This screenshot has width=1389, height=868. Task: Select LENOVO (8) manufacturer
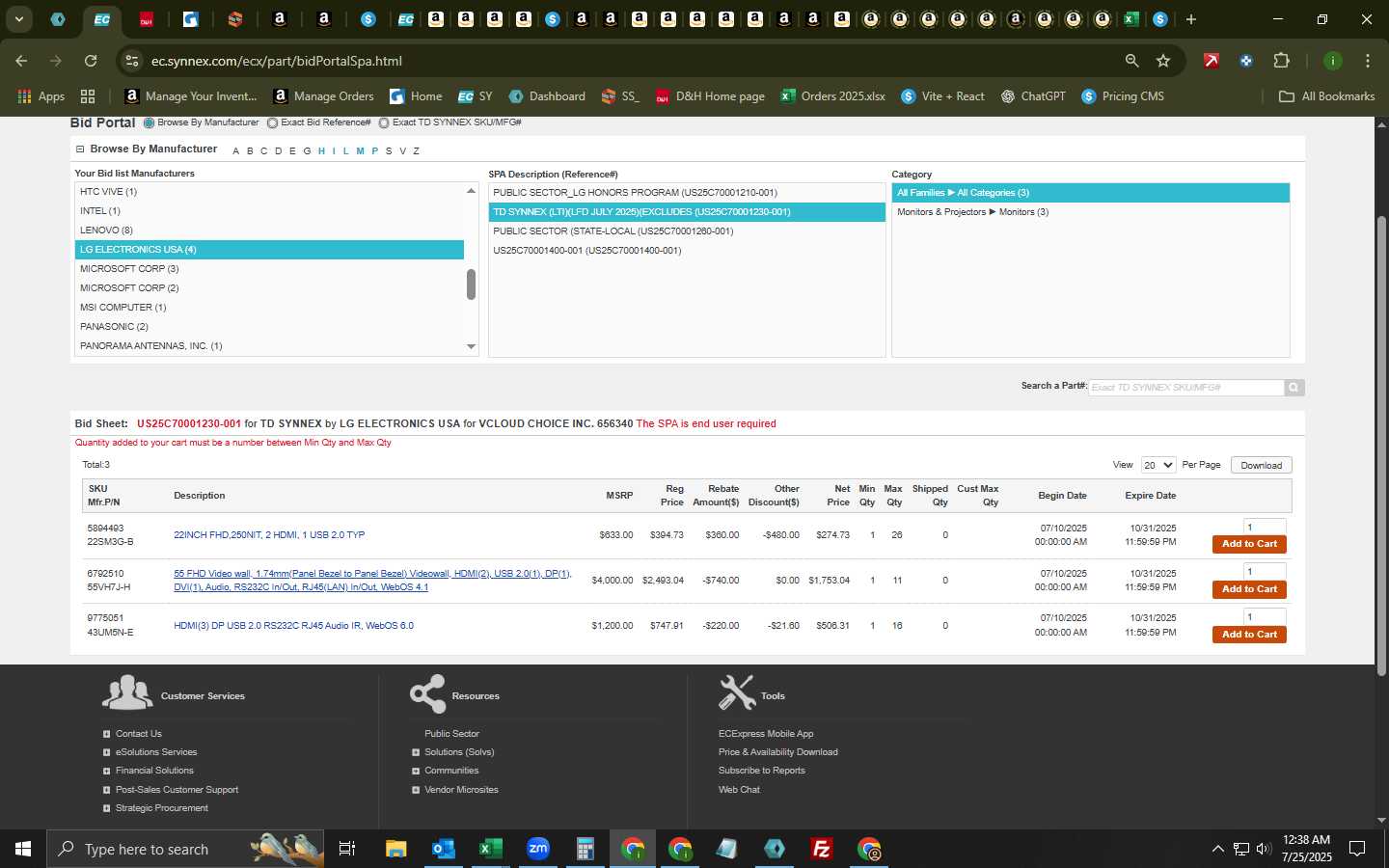point(269,231)
